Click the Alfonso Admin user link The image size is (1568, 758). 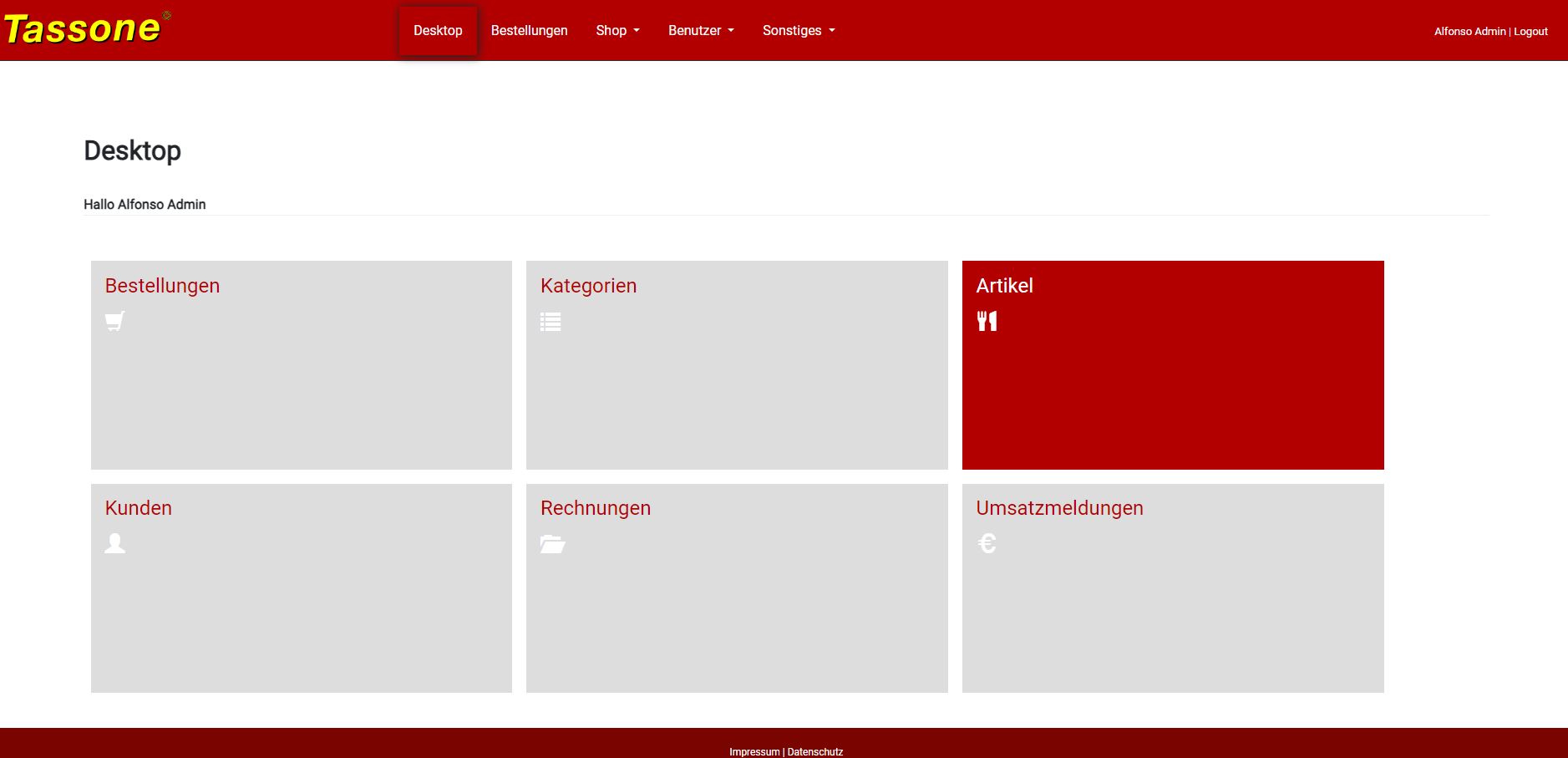click(1469, 32)
